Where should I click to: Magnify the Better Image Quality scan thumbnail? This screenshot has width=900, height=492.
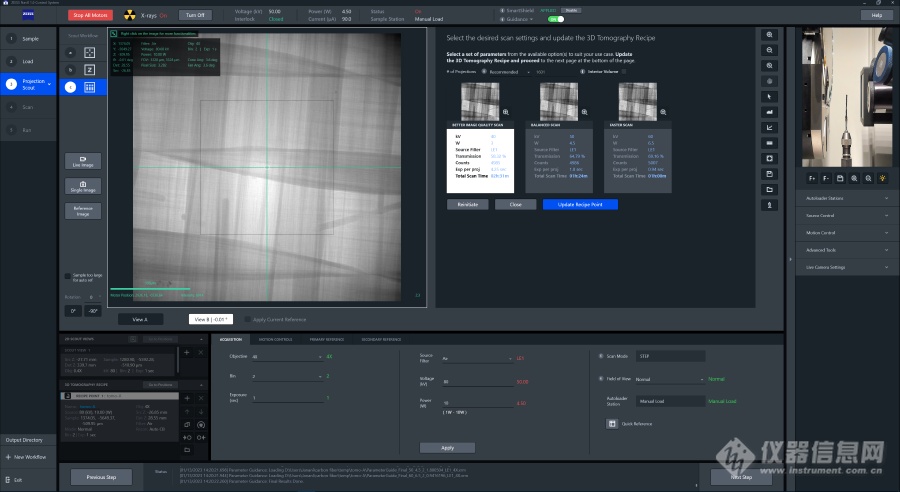pos(506,112)
